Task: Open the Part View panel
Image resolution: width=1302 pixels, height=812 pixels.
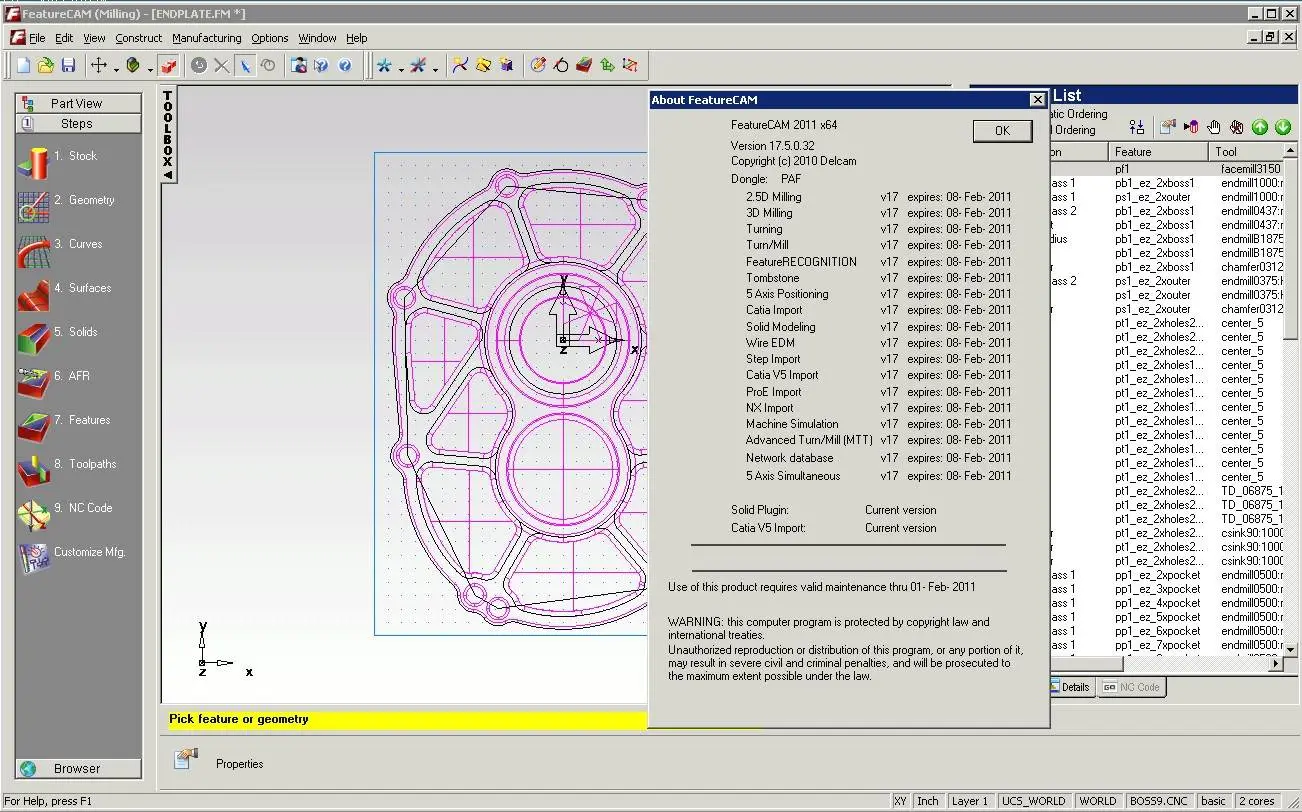Action: point(78,103)
